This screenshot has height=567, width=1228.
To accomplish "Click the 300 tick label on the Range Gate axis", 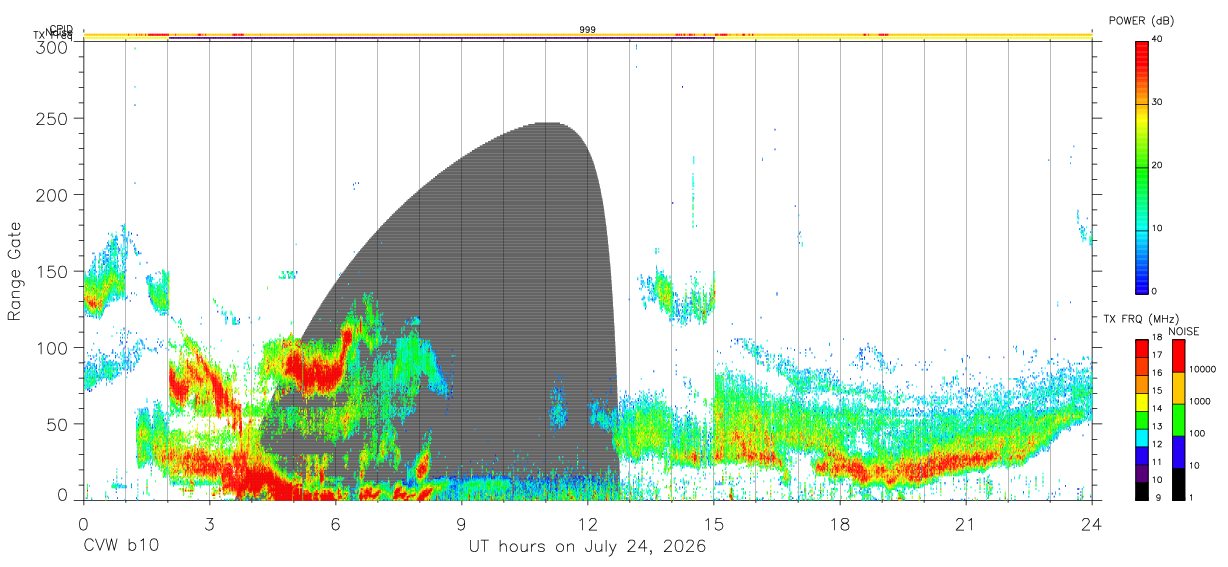I will click(x=52, y=47).
